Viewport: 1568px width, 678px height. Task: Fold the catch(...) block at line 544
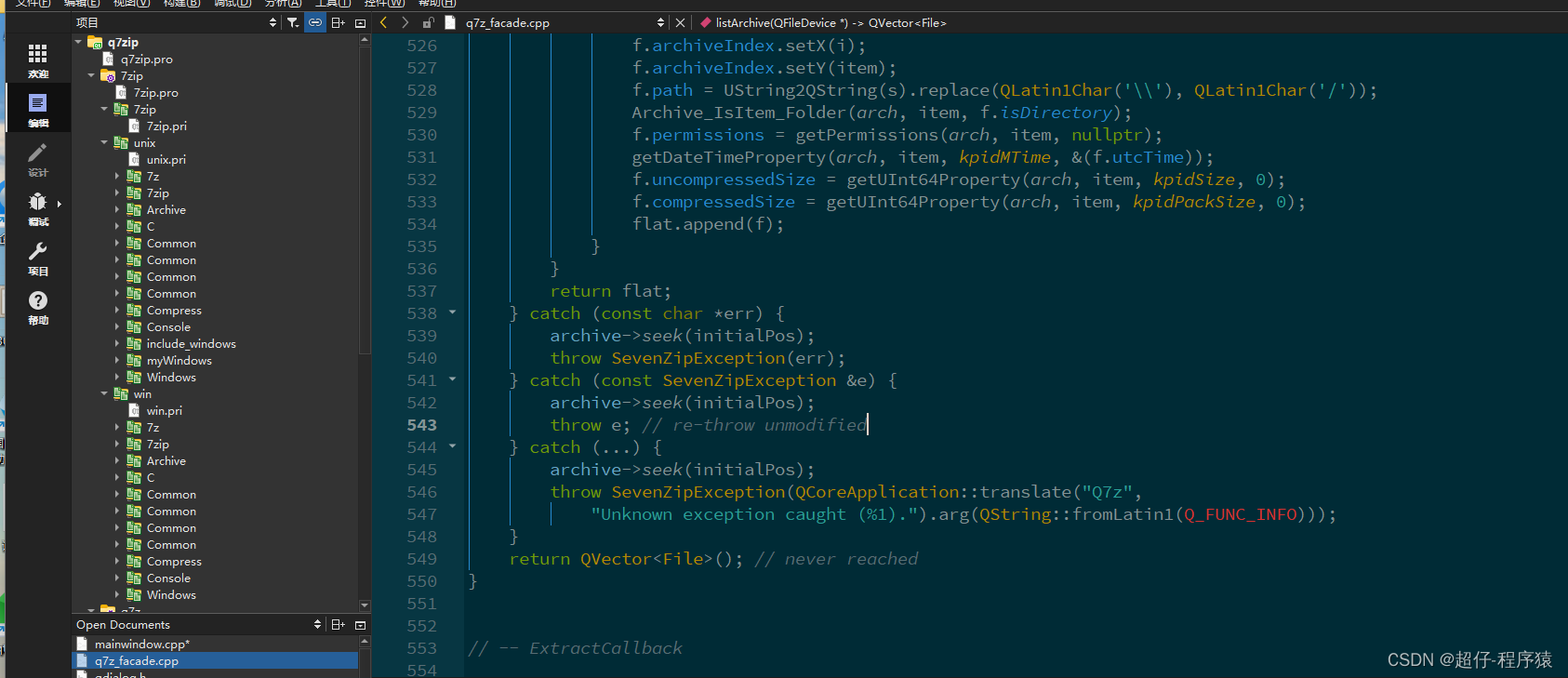(x=453, y=446)
